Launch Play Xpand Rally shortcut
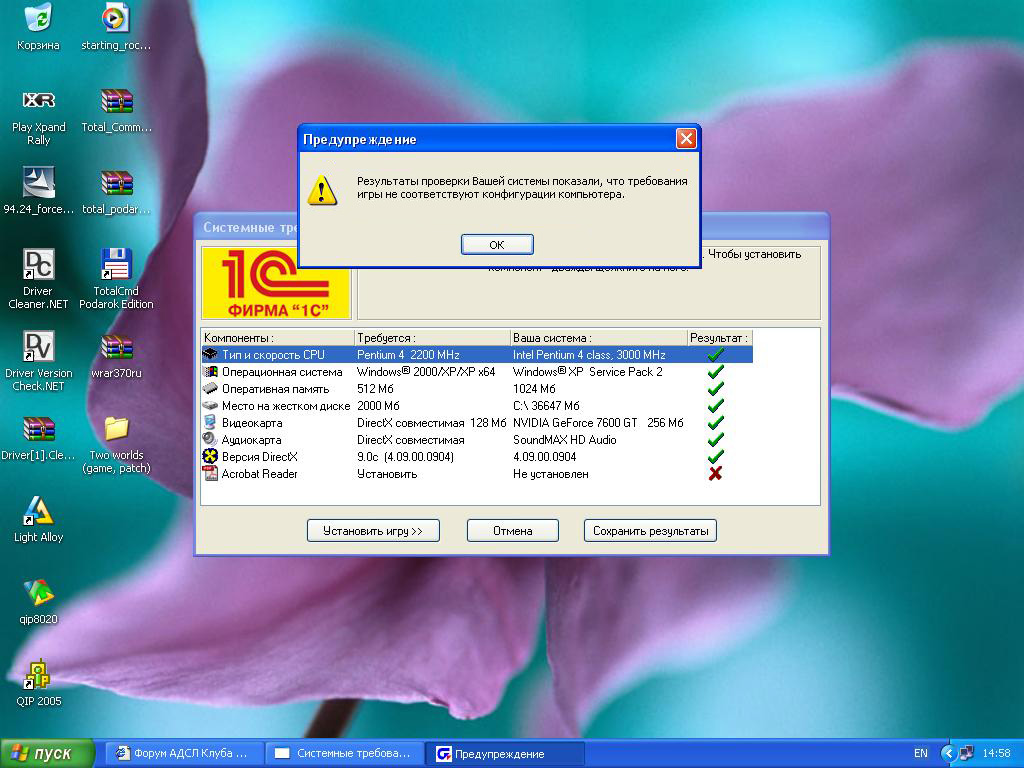Screen dimensions: 1024x768 pos(39,100)
